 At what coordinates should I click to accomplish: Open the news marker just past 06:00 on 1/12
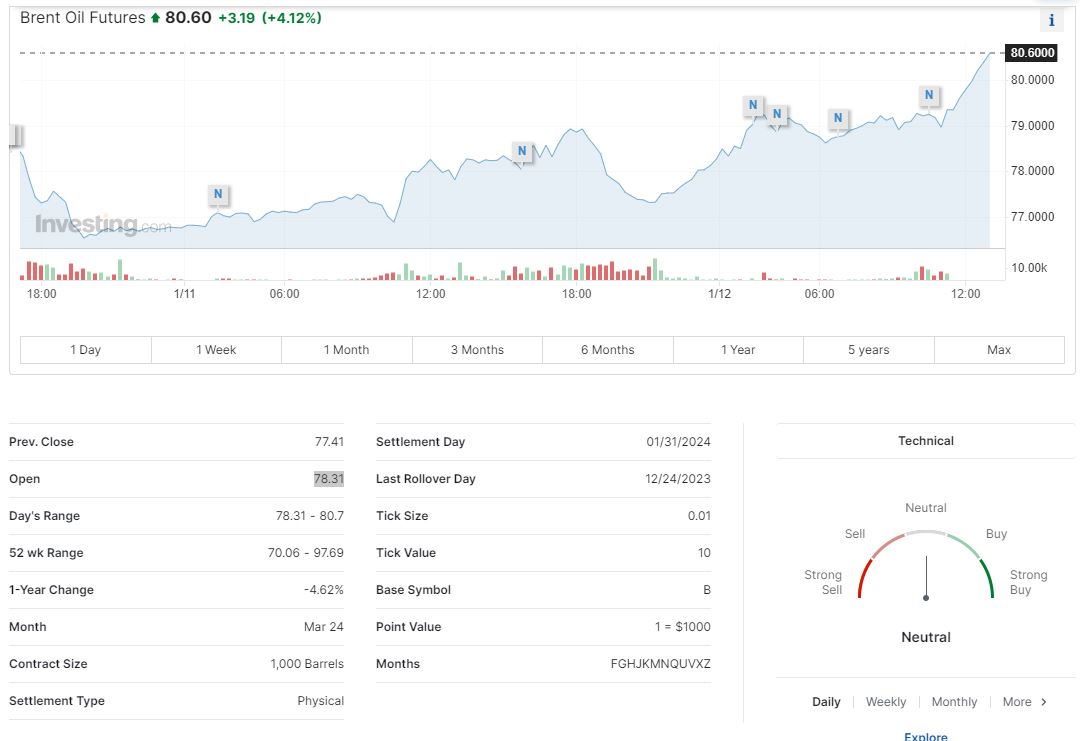tap(838, 118)
